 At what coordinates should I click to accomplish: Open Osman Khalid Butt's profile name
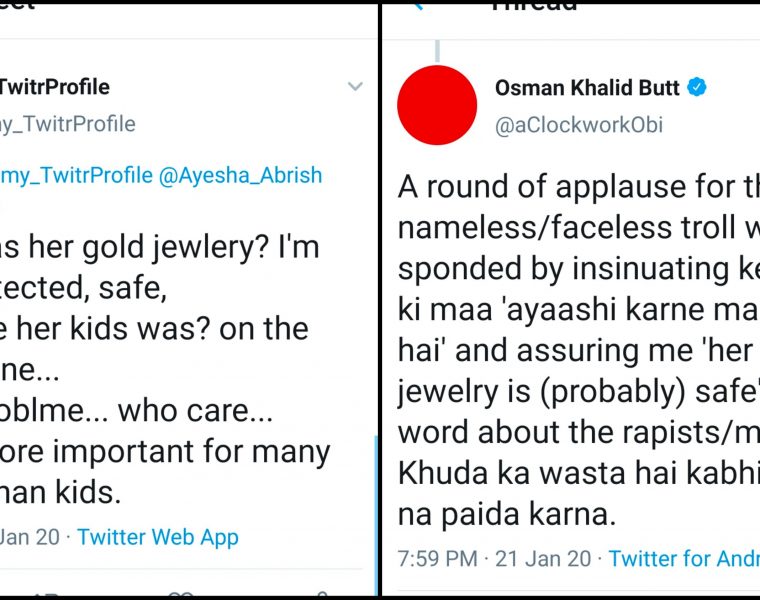[588, 87]
